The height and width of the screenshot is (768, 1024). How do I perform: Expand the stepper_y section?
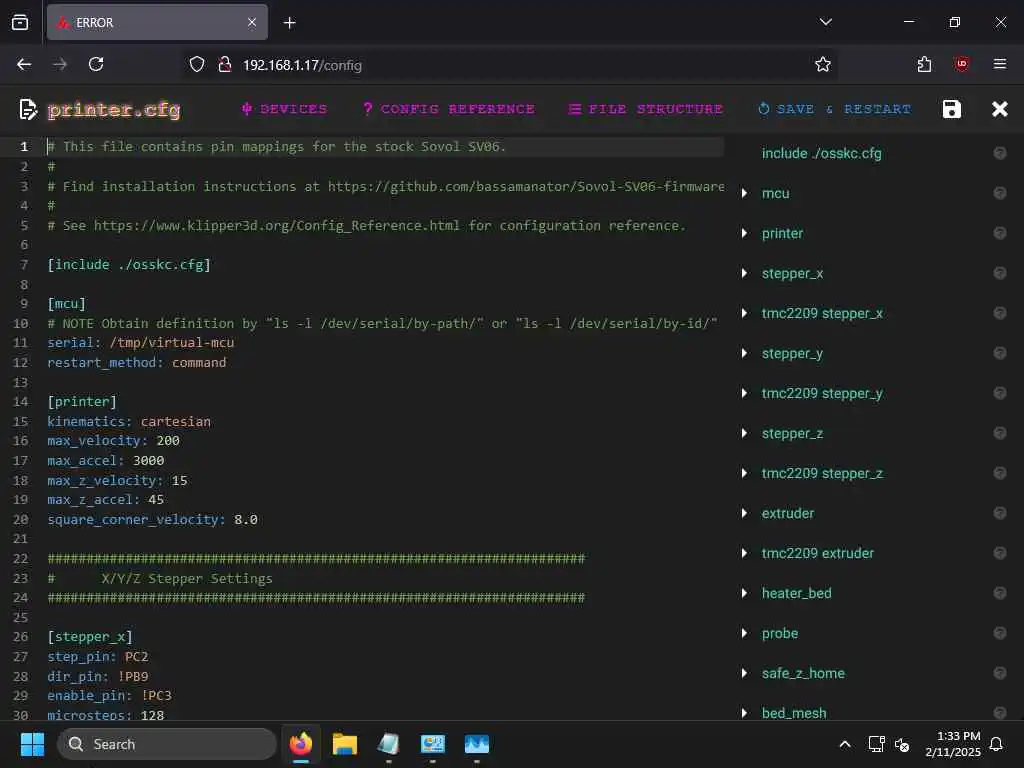744,353
